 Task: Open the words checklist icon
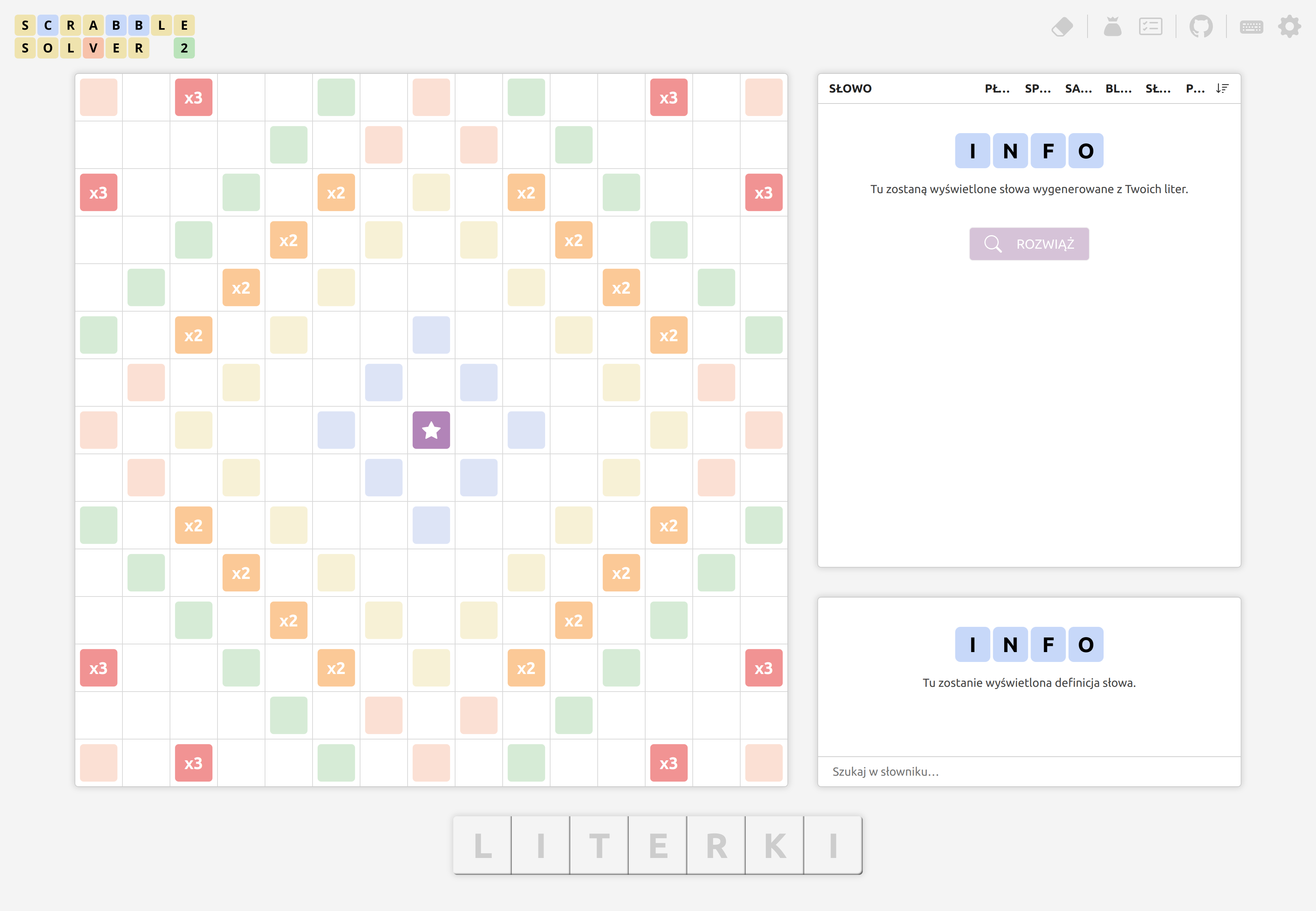(x=1150, y=27)
